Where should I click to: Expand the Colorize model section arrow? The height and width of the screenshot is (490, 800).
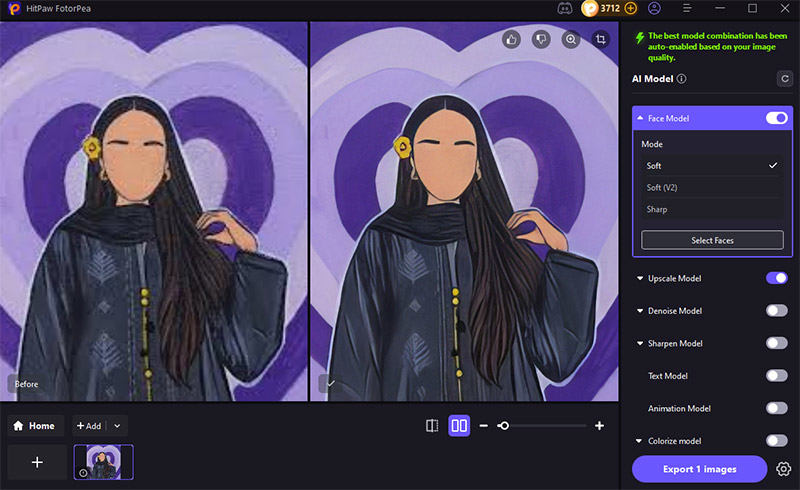[639, 441]
